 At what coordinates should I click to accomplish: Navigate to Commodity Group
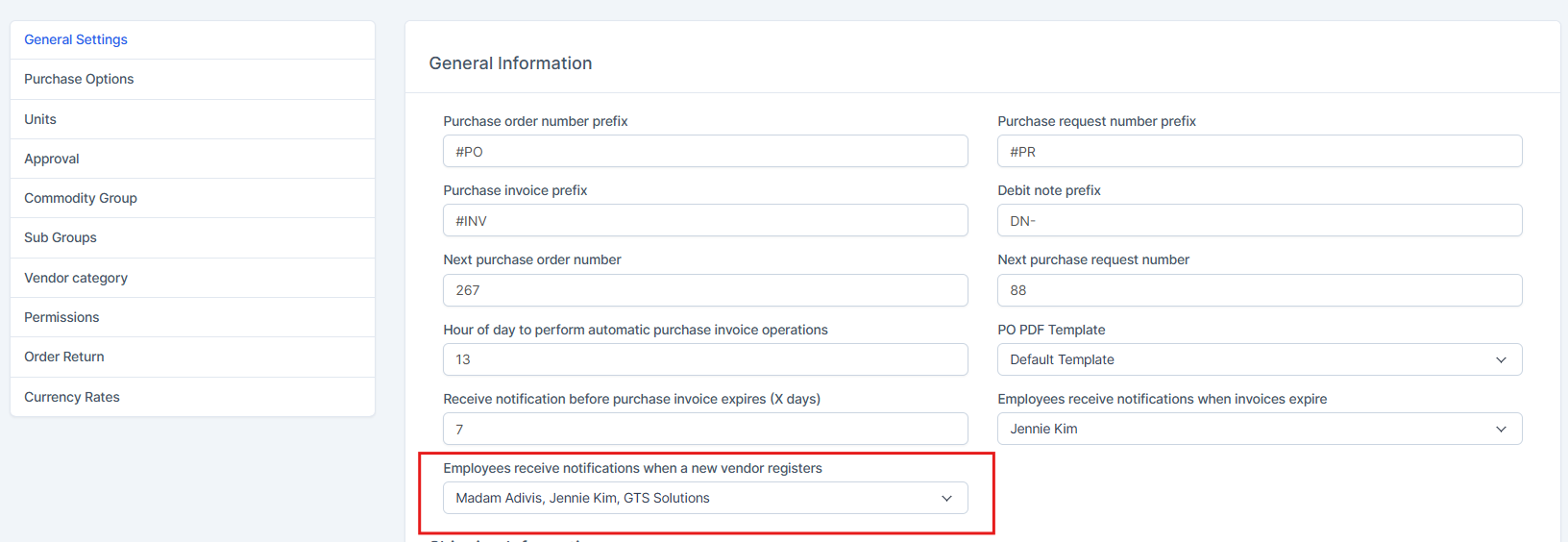81,198
